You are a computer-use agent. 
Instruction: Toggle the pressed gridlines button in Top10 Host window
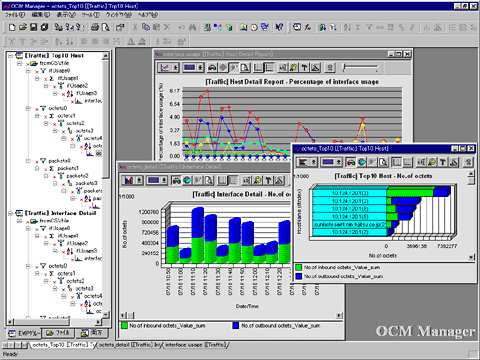coord(397,162)
